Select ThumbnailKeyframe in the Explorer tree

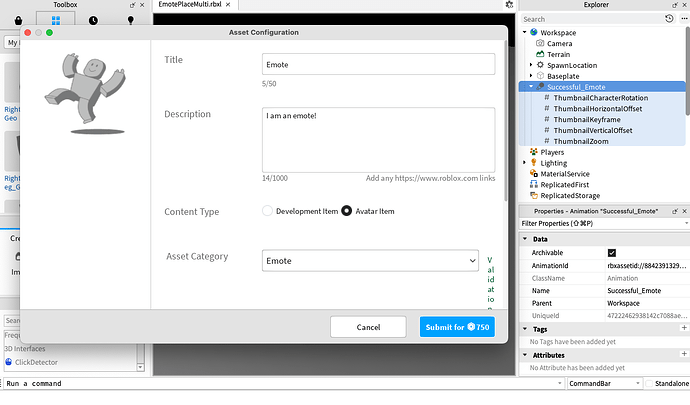587,120
